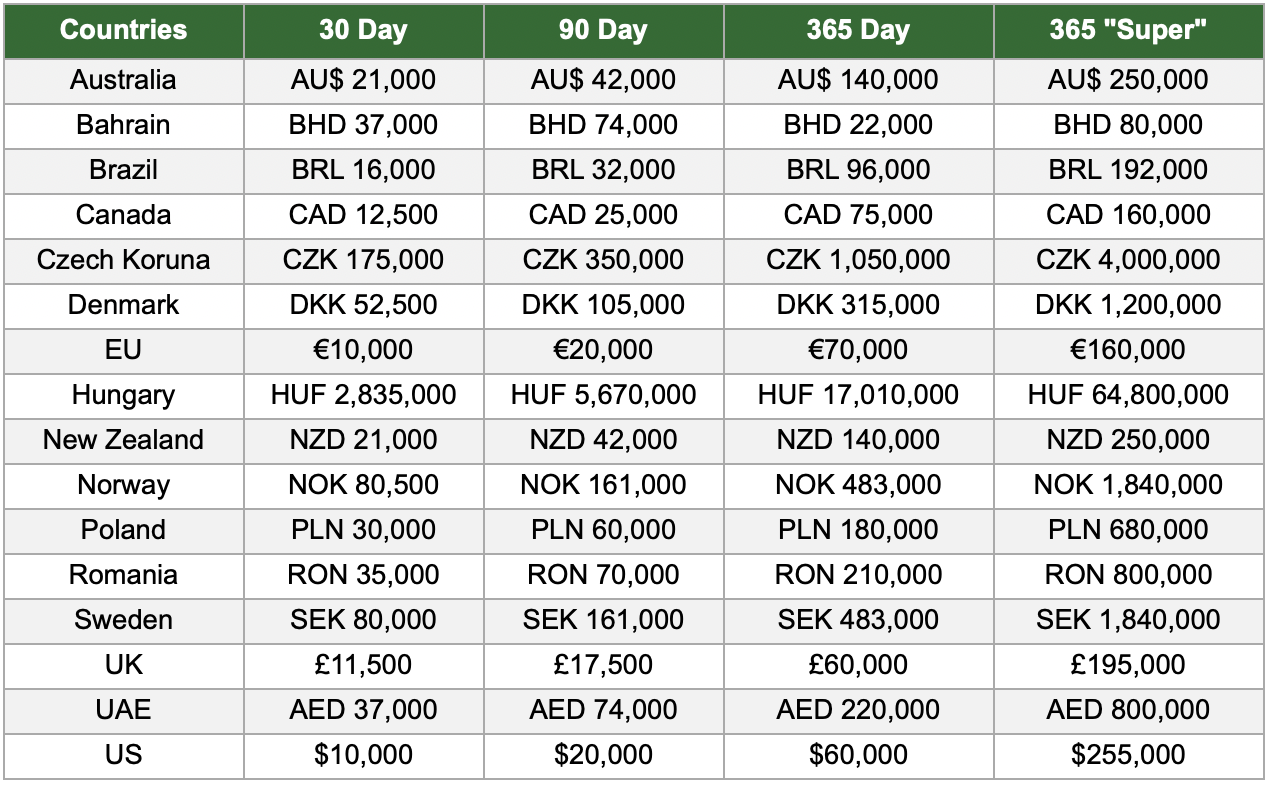Select the $255,000 cell in US row
This screenshot has height=786, width=1268.
click(1128, 755)
